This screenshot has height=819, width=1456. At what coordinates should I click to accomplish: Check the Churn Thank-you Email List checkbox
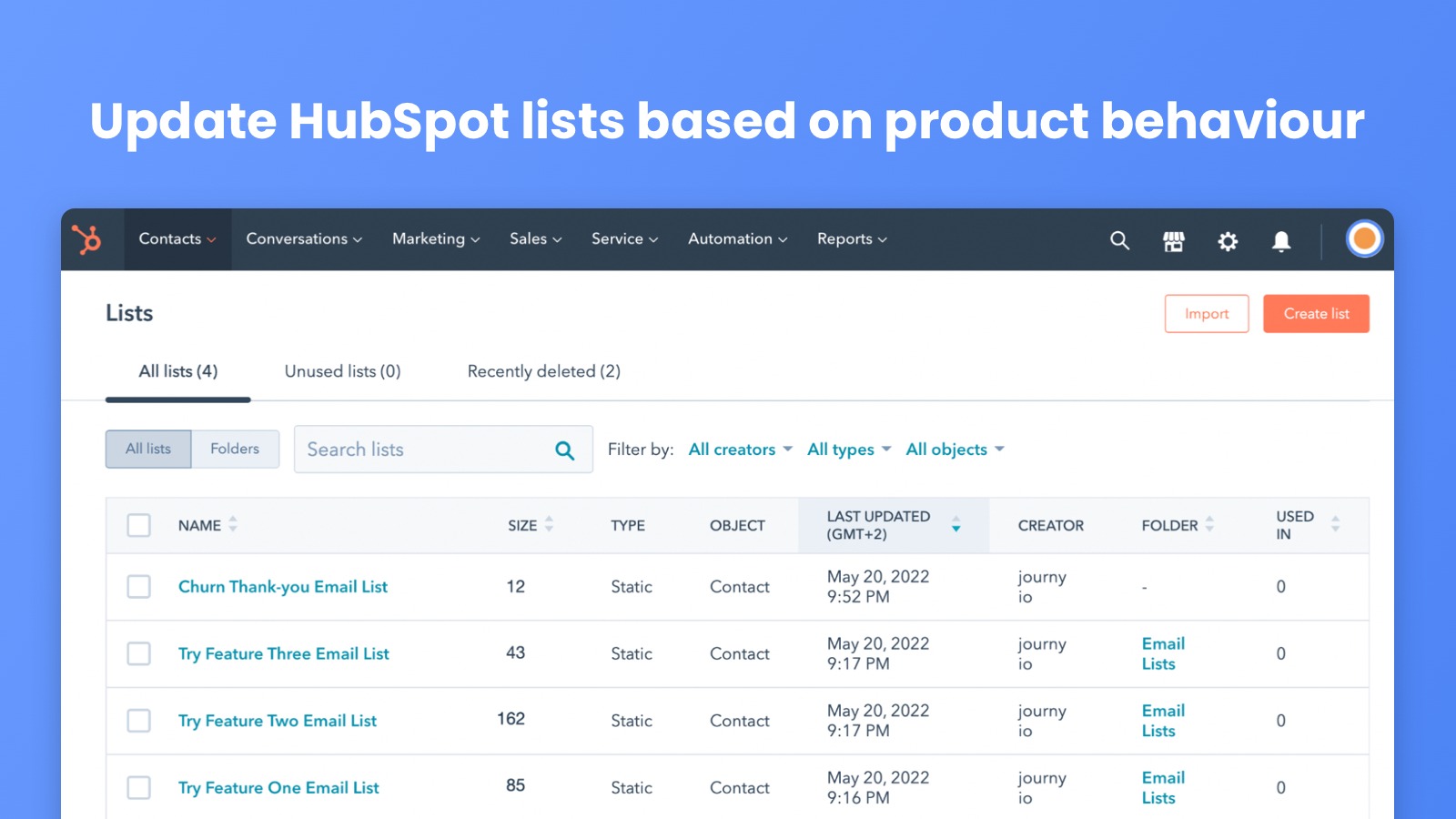tap(139, 587)
